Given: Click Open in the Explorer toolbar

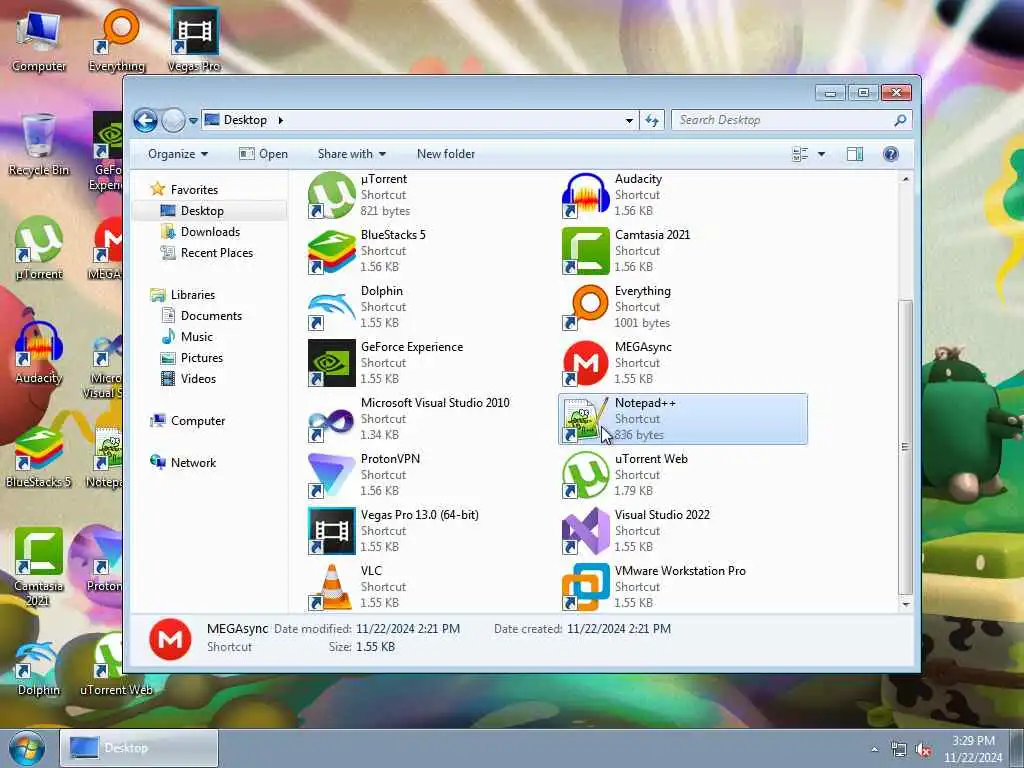Looking at the screenshot, I should (x=264, y=154).
